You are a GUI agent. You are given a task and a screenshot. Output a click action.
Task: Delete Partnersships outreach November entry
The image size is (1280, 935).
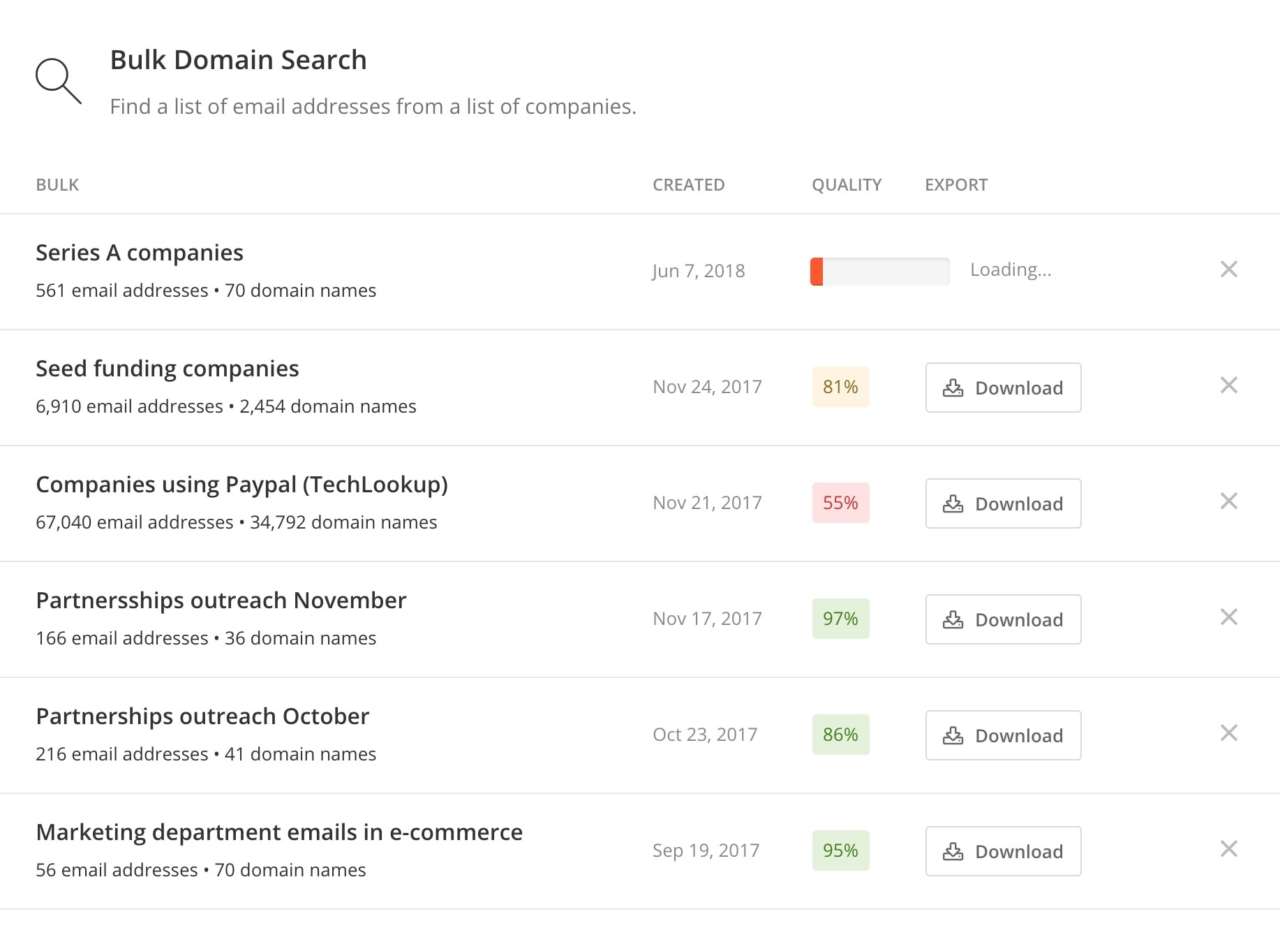coord(1229,617)
